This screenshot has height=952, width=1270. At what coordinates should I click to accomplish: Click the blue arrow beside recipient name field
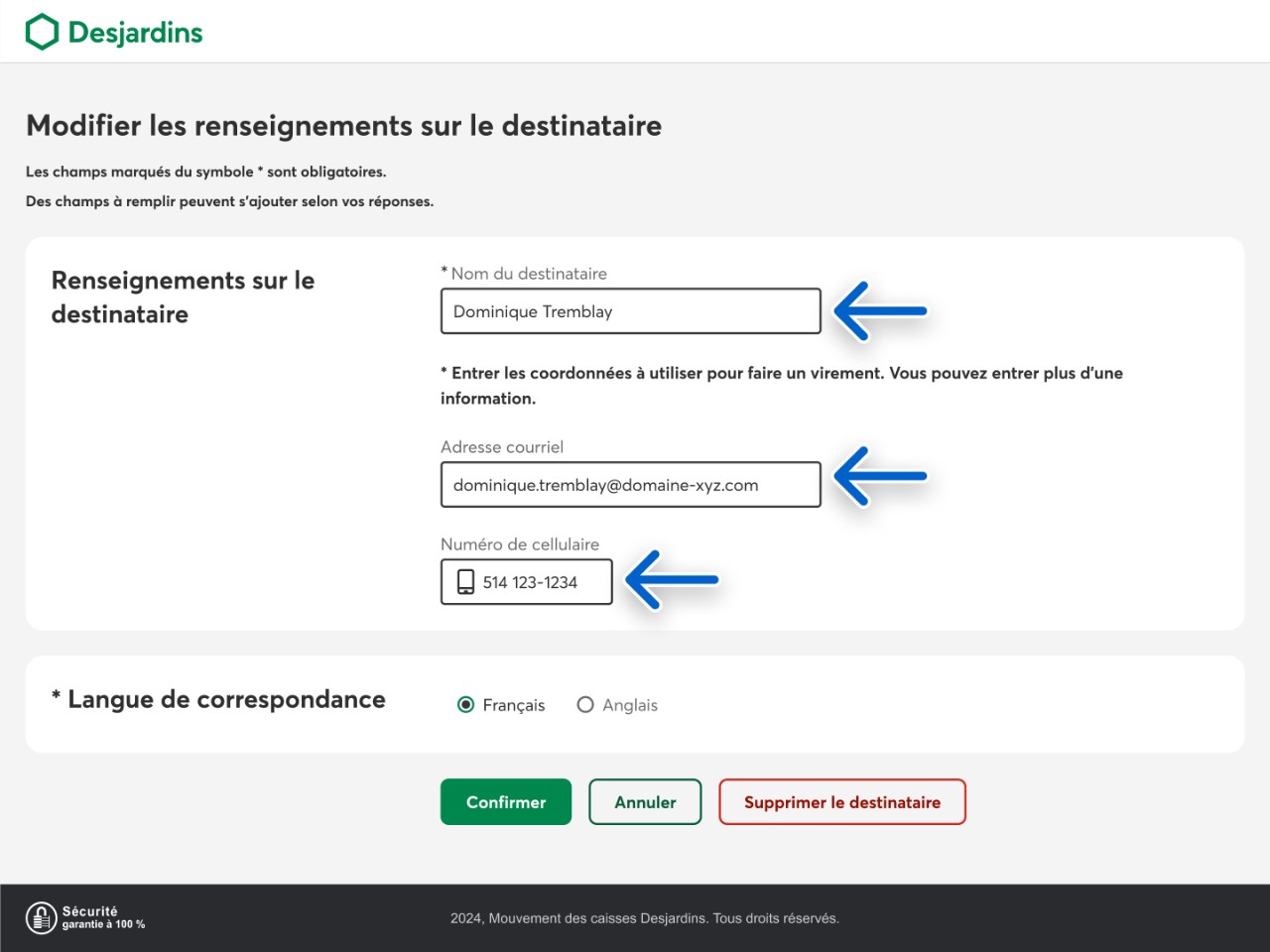tap(879, 311)
